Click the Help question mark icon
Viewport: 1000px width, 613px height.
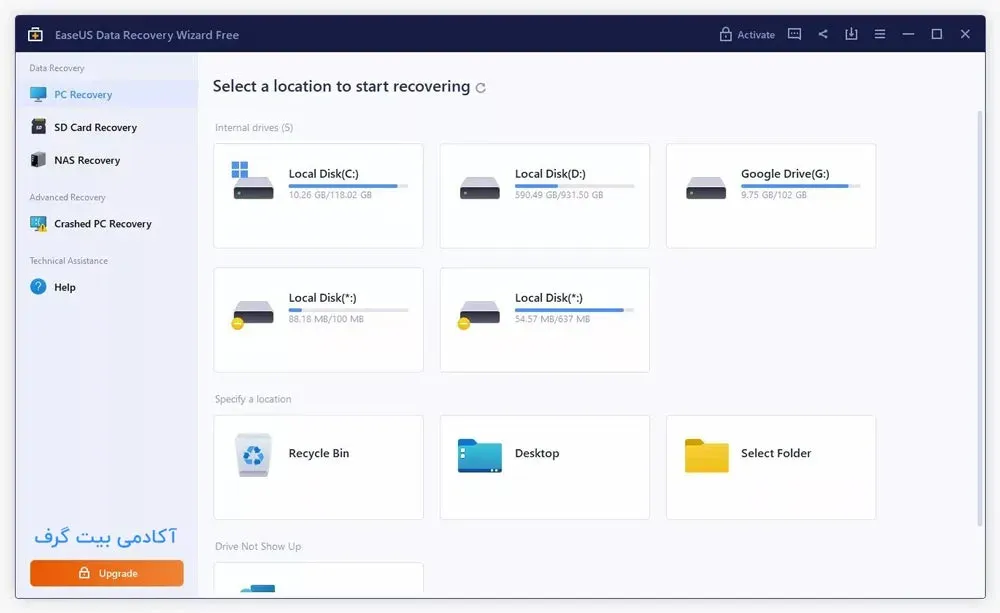click(x=38, y=286)
